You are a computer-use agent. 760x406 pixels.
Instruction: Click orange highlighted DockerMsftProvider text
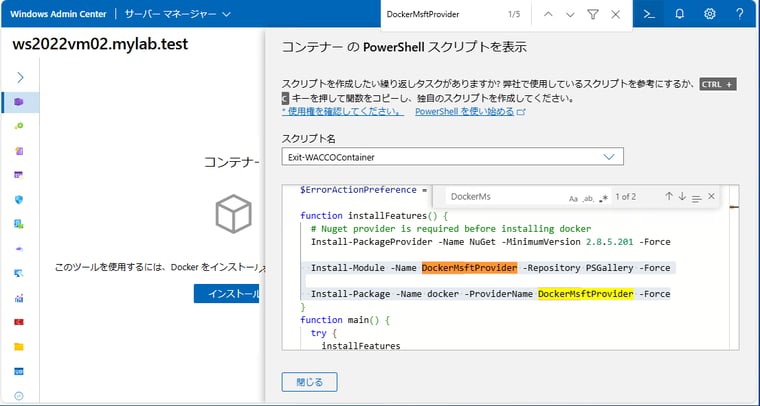pos(469,268)
